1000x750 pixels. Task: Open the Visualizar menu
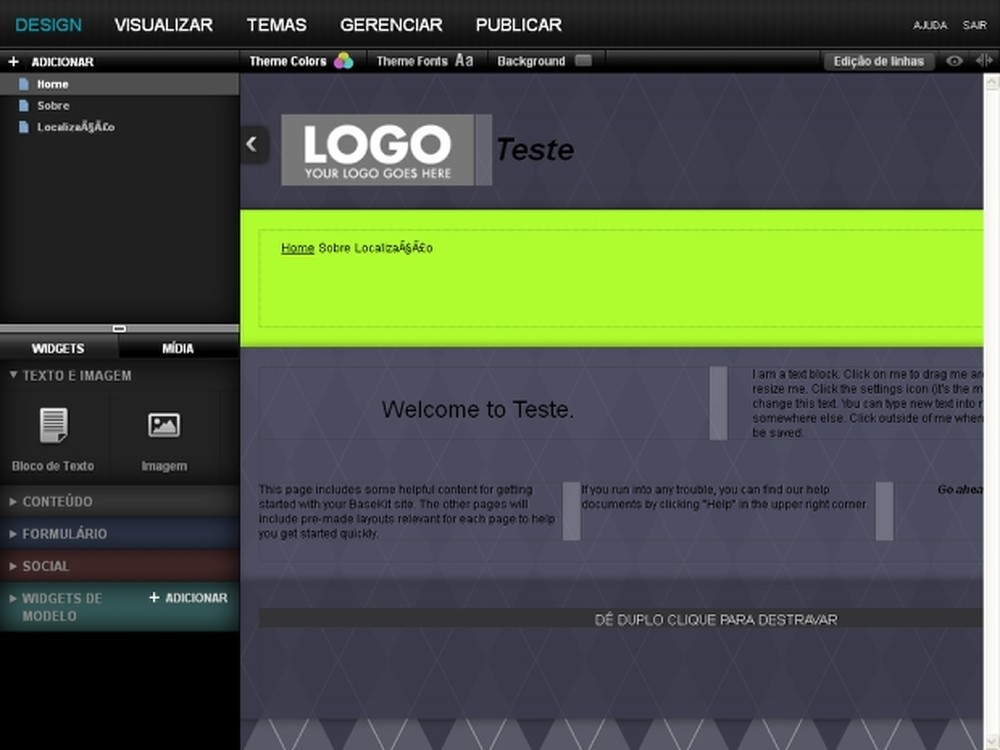pos(164,25)
